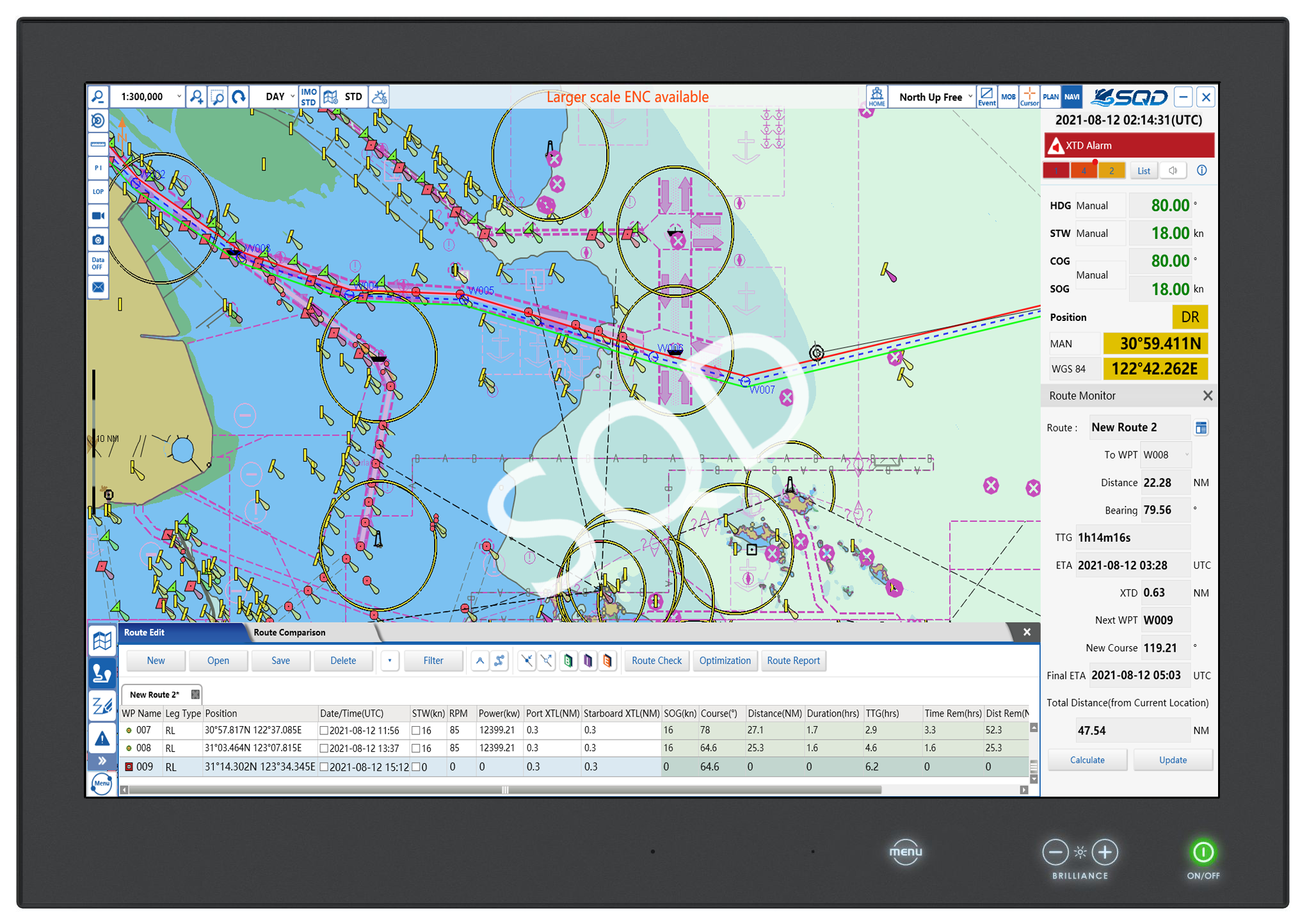The width and height of the screenshot is (1316, 924).
Task: Check the Date/Time box for waypoint 008
Action: (324, 748)
